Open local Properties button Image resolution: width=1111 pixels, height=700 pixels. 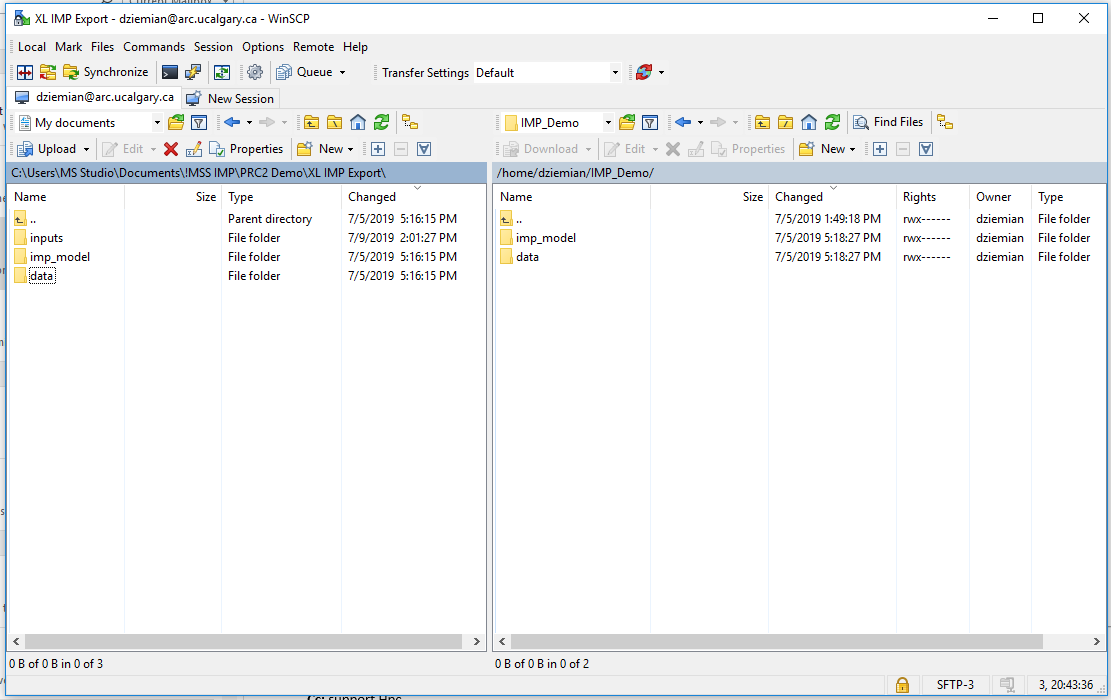(x=247, y=149)
